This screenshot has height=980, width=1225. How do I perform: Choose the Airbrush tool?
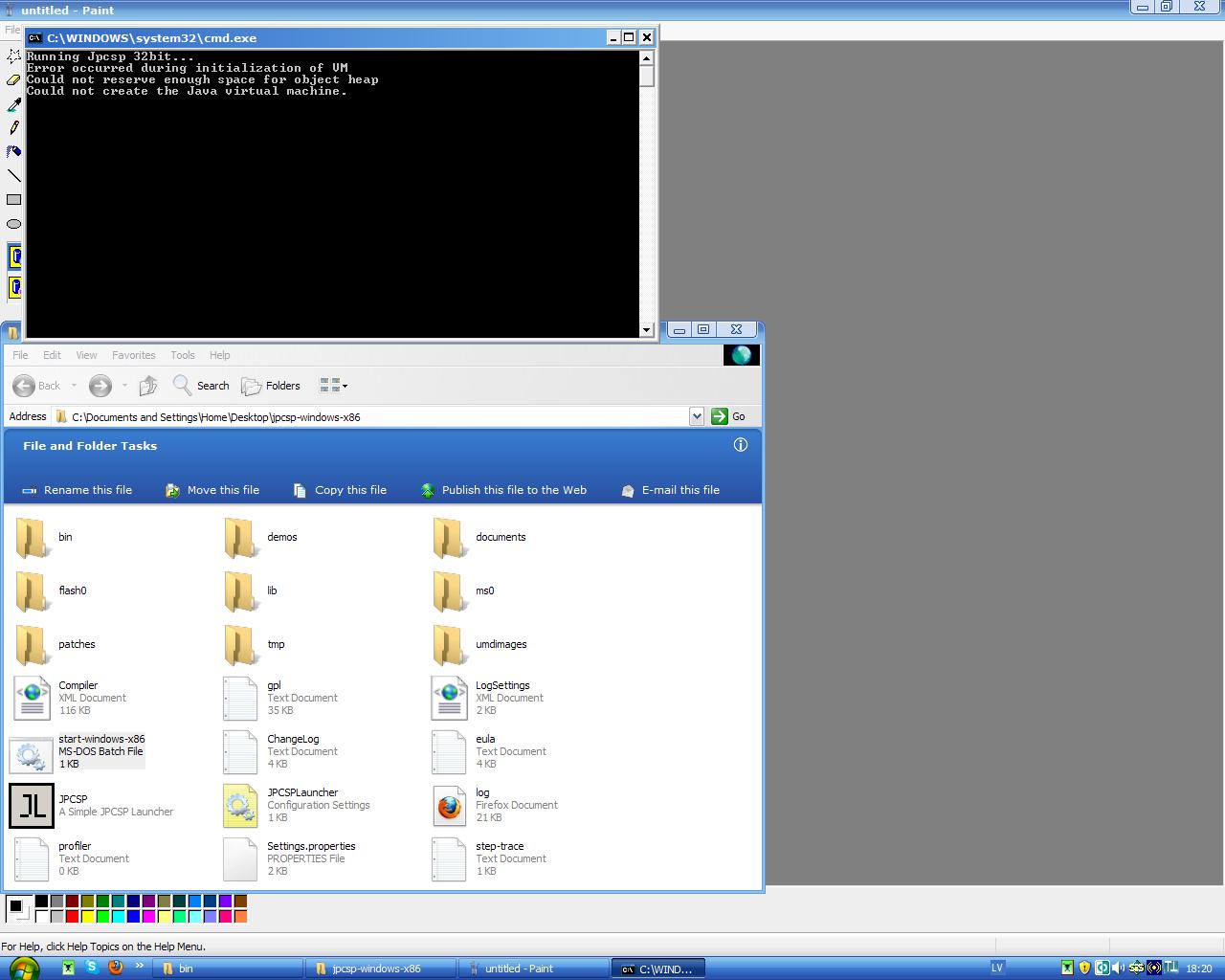point(13,151)
